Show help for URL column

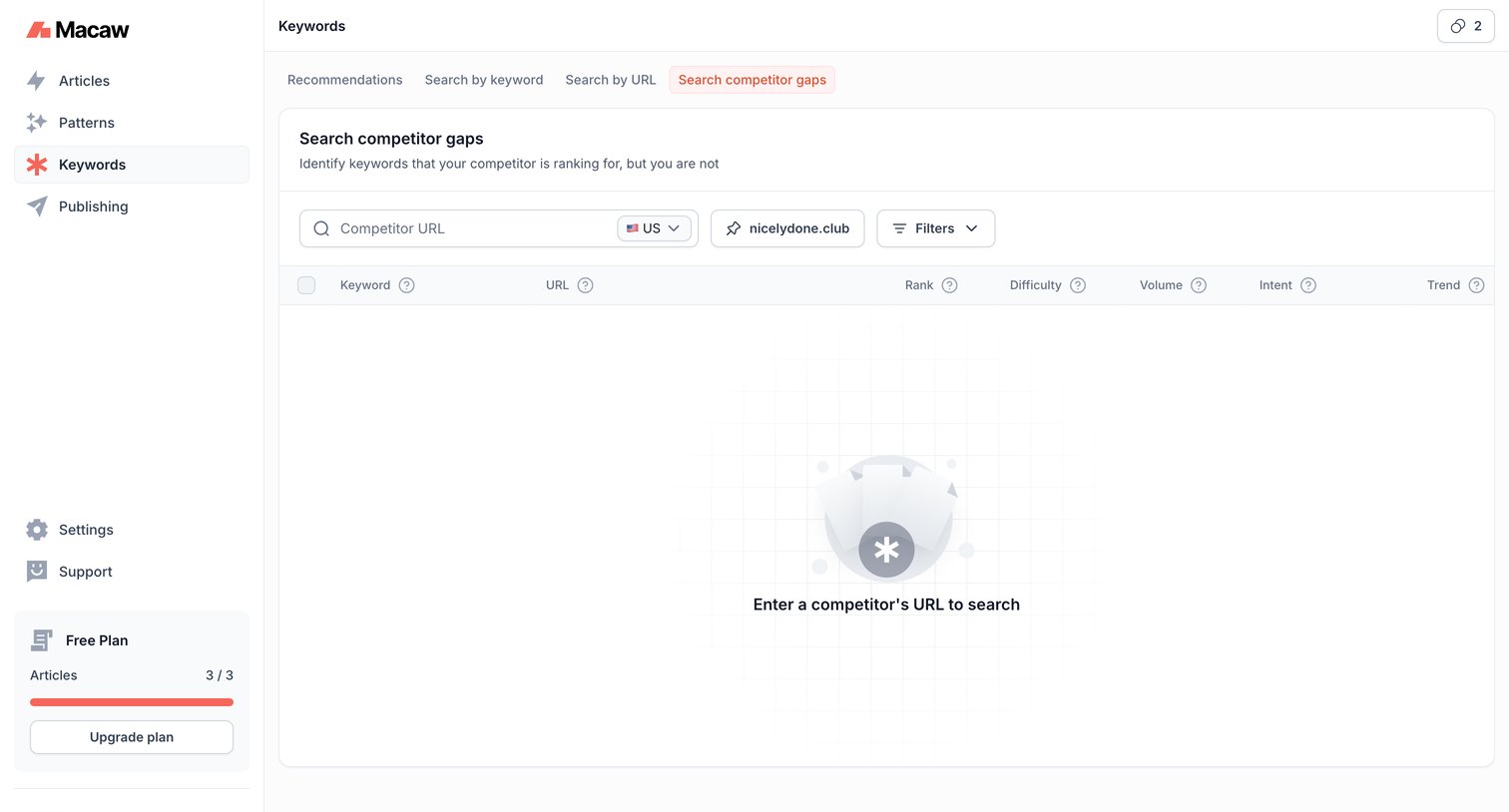click(x=586, y=285)
